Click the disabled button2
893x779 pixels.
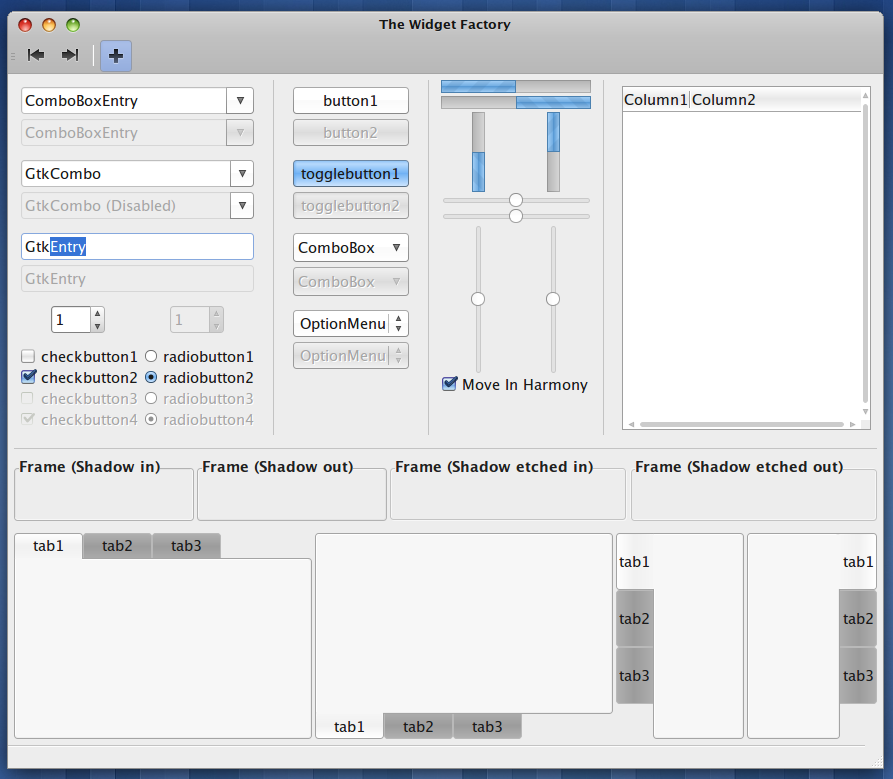(x=351, y=133)
